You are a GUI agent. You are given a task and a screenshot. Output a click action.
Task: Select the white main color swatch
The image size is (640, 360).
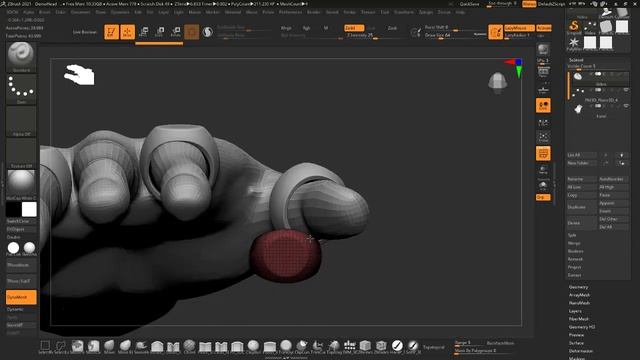29,209
